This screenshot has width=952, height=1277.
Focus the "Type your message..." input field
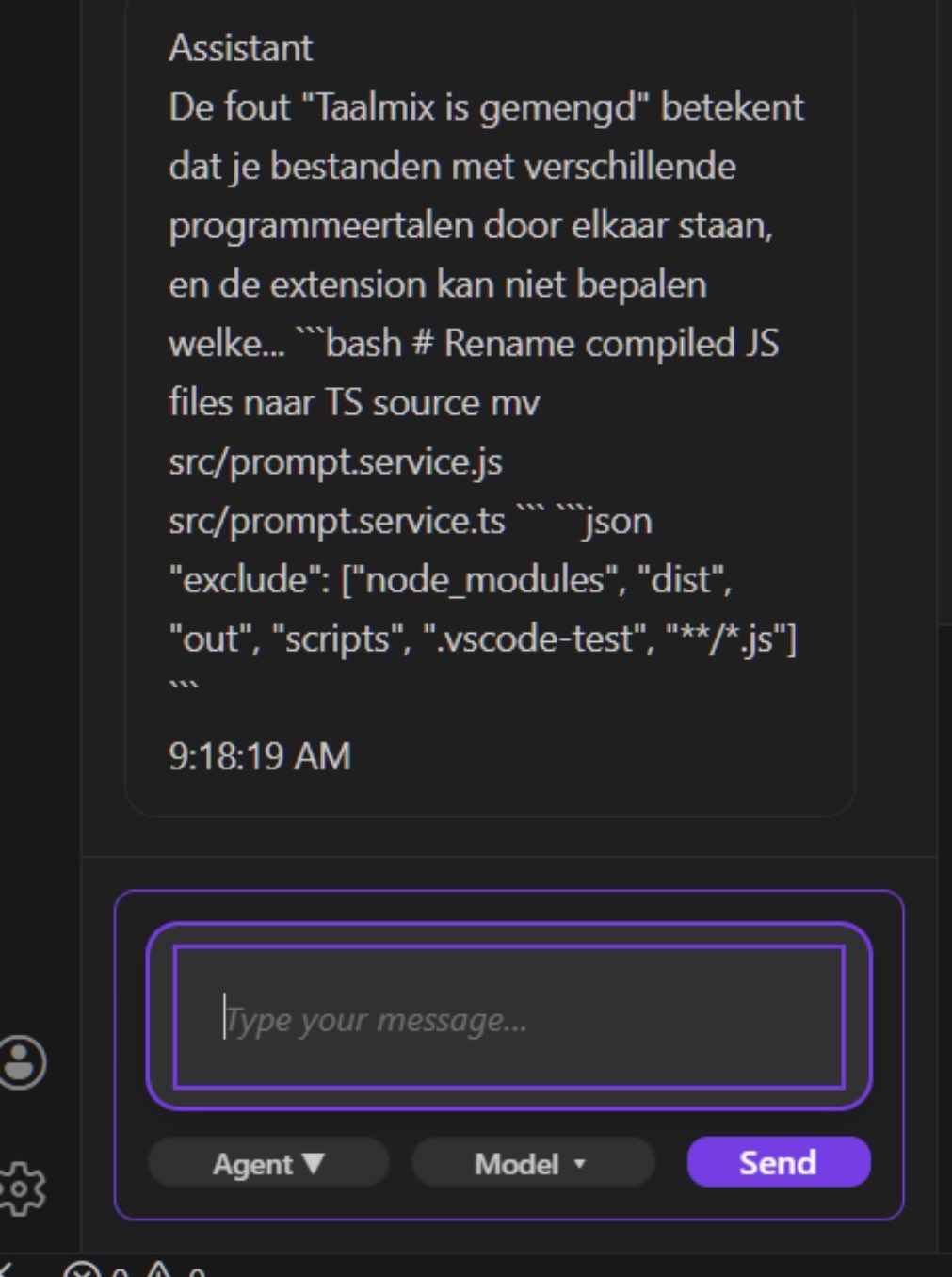(508, 1019)
